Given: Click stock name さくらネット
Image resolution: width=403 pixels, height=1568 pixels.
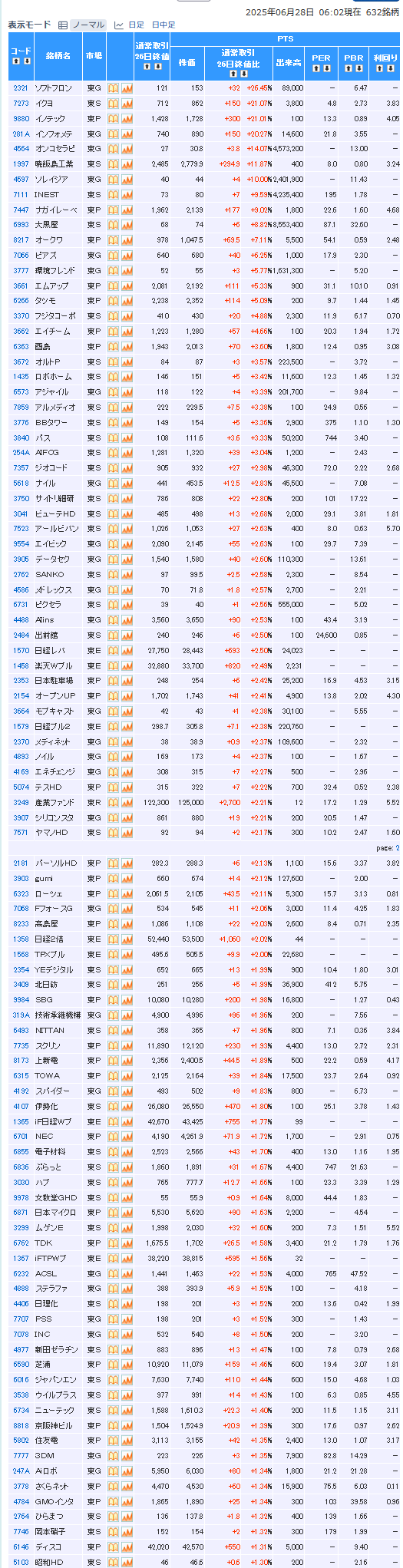Looking at the screenshot, I should tap(53, 1486).
